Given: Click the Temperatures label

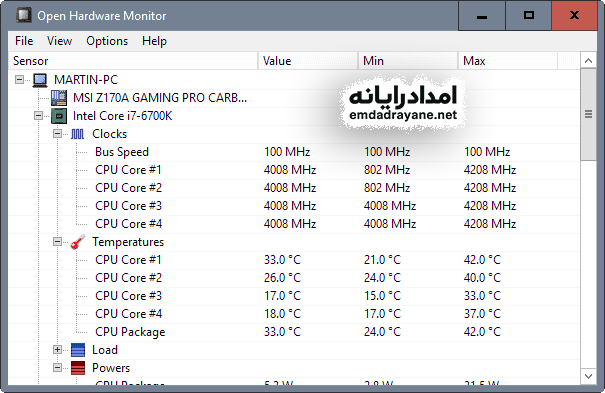Looking at the screenshot, I should pyautogui.click(x=128, y=242).
